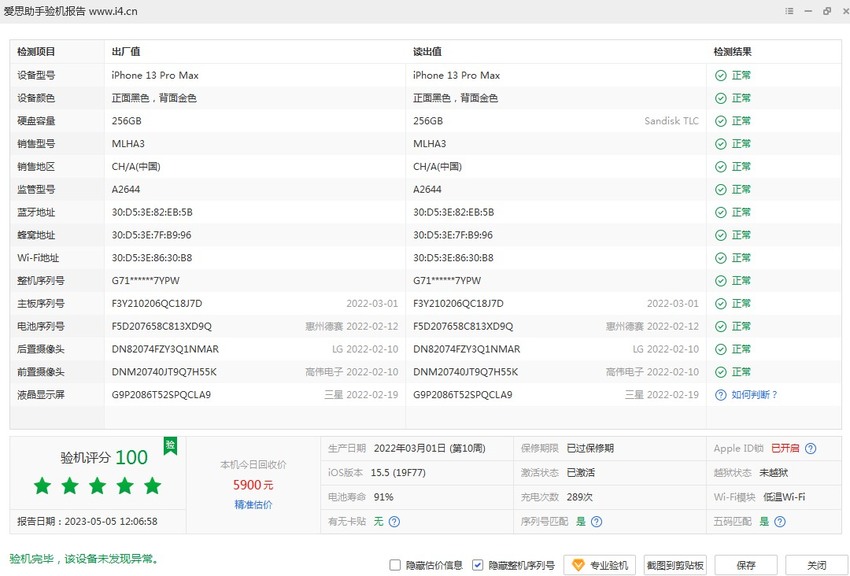Click the green check icon in the Wi-Fi地址 row
The height and width of the screenshot is (576, 850).
pyautogui.click(x=720, y=258)
